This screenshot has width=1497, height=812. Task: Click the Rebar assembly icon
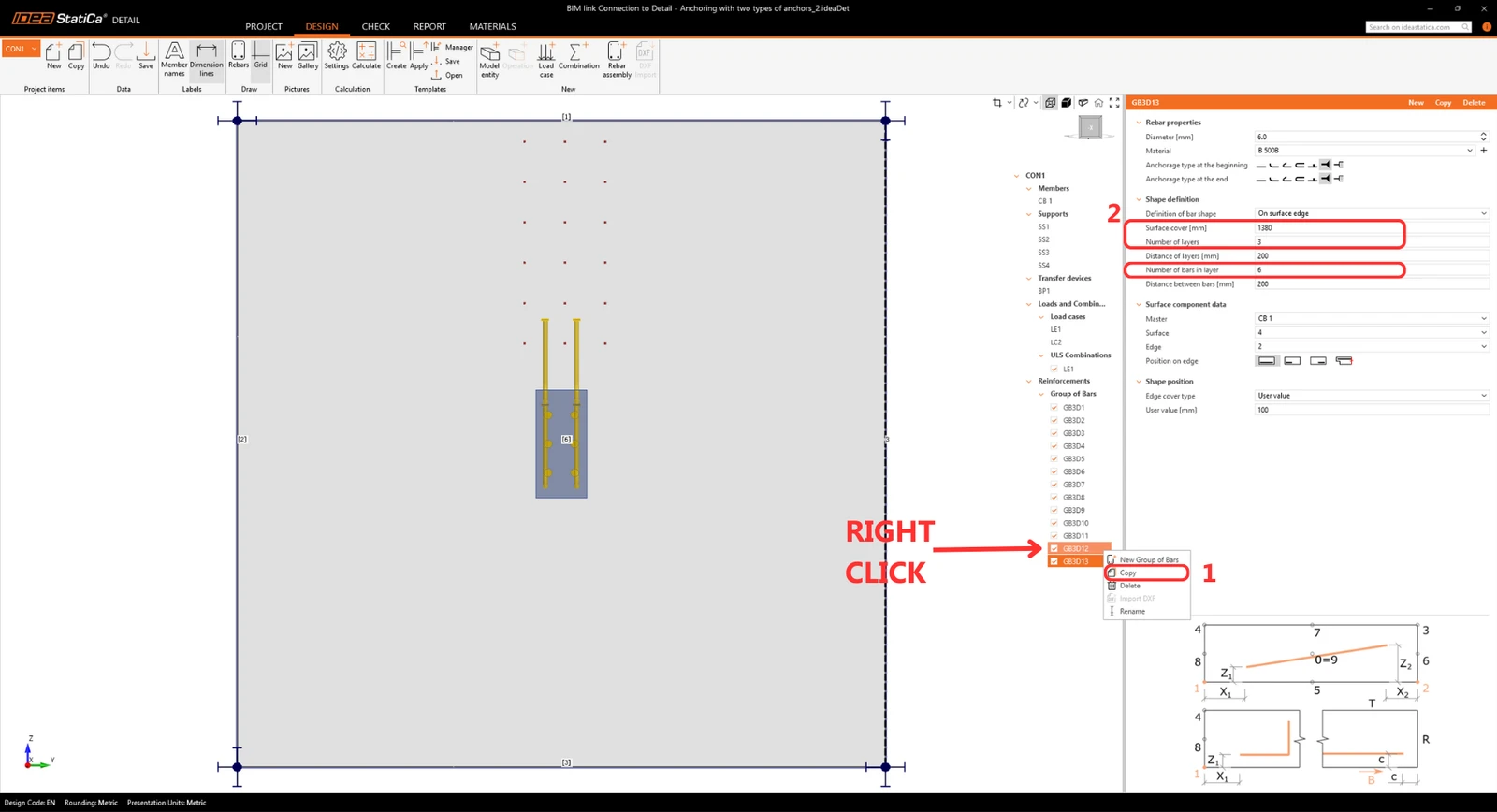(x=617, y=59)
